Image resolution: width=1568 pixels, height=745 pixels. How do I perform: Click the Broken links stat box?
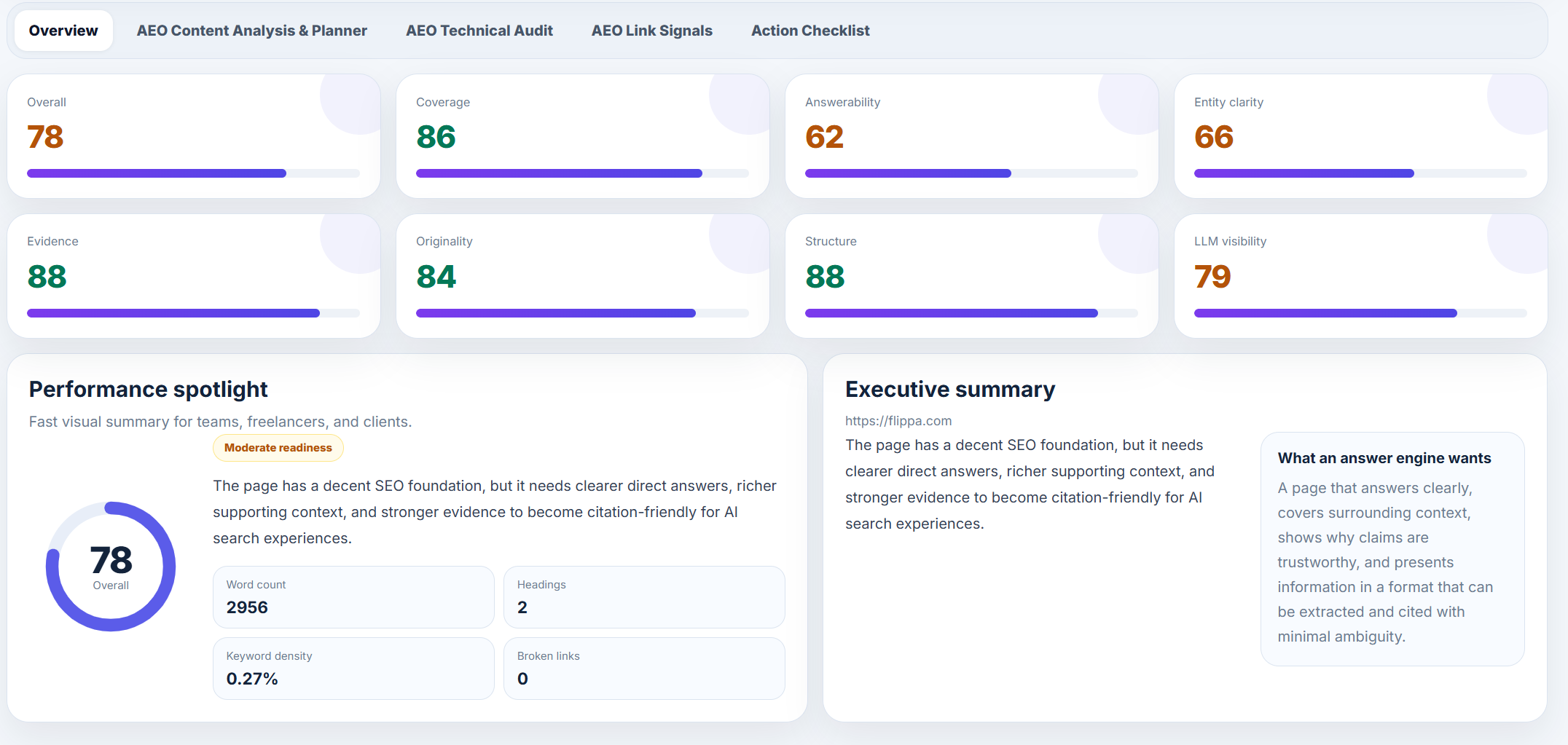click(644, 669)
